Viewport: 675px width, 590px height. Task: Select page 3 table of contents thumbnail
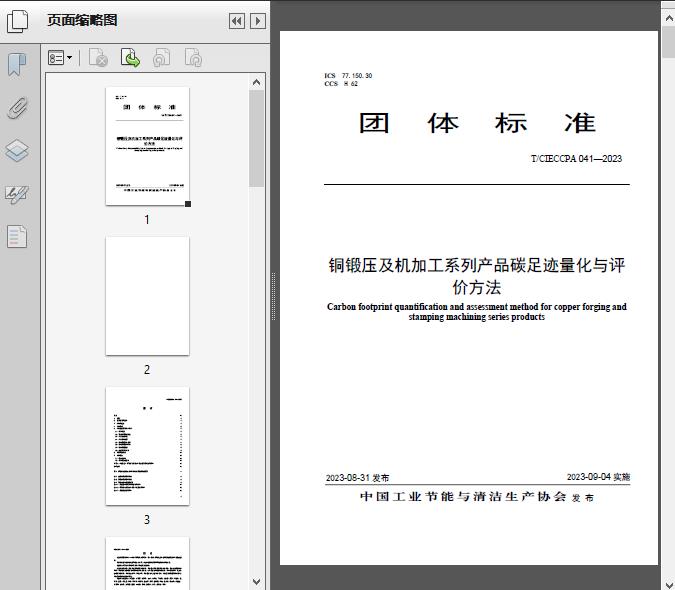(x=147, y=446)
